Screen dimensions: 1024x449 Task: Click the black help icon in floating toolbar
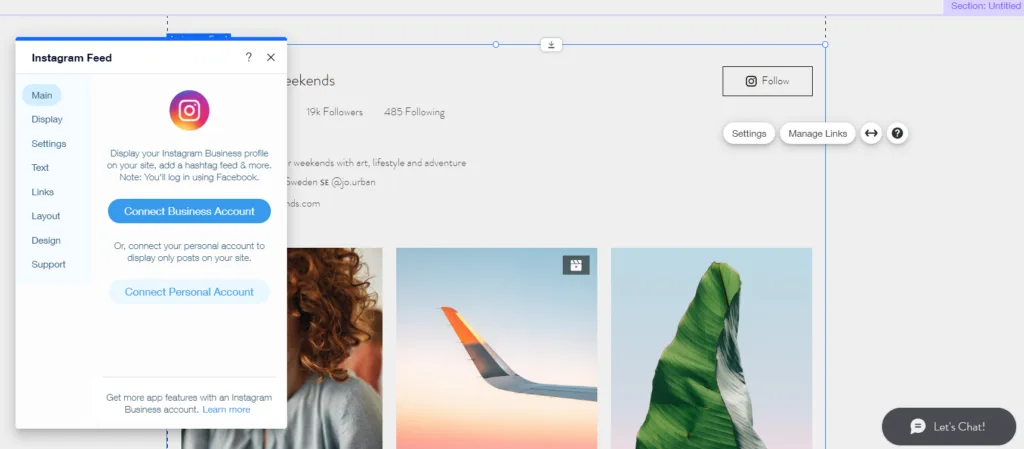coord(897,133)
